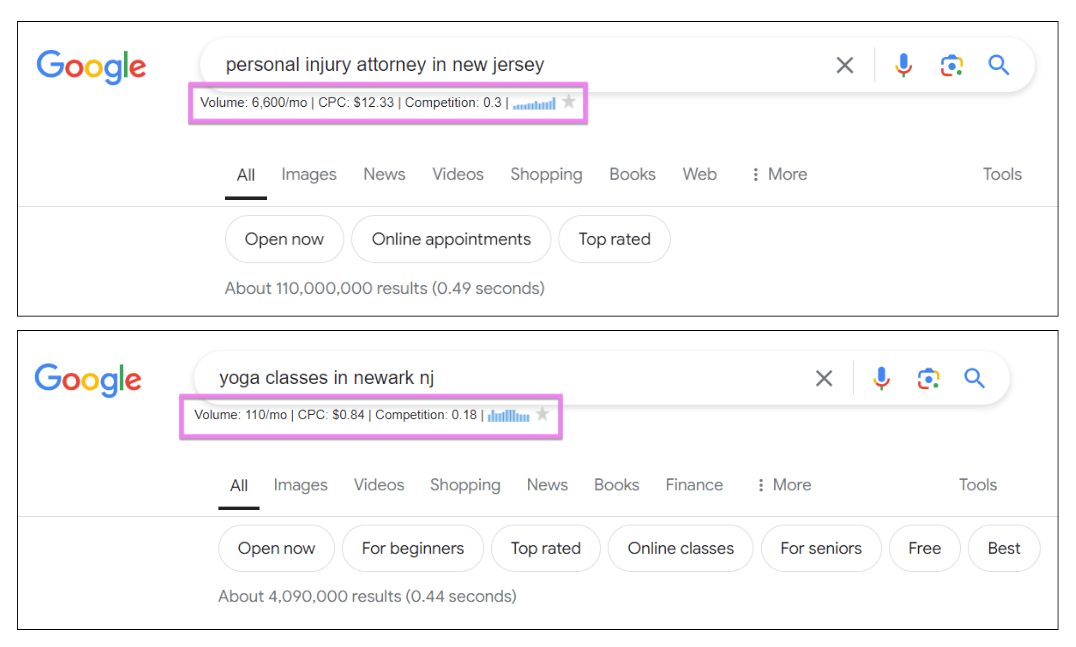Expand More menu next to Finance tab
Screen dimensions: 1076x647
coord(782,485)
